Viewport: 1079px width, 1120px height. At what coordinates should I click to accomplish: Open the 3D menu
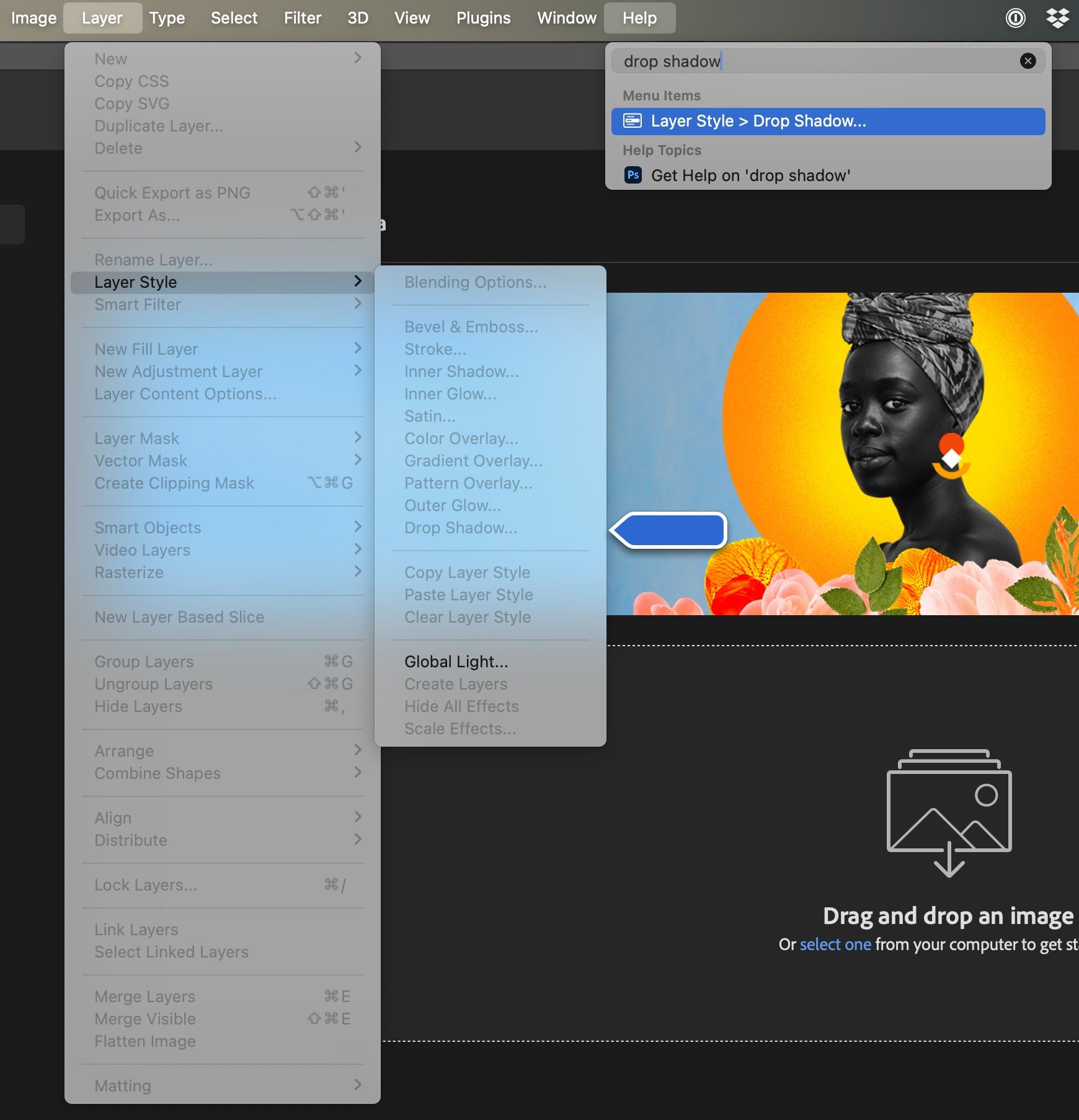coord(358,18)
